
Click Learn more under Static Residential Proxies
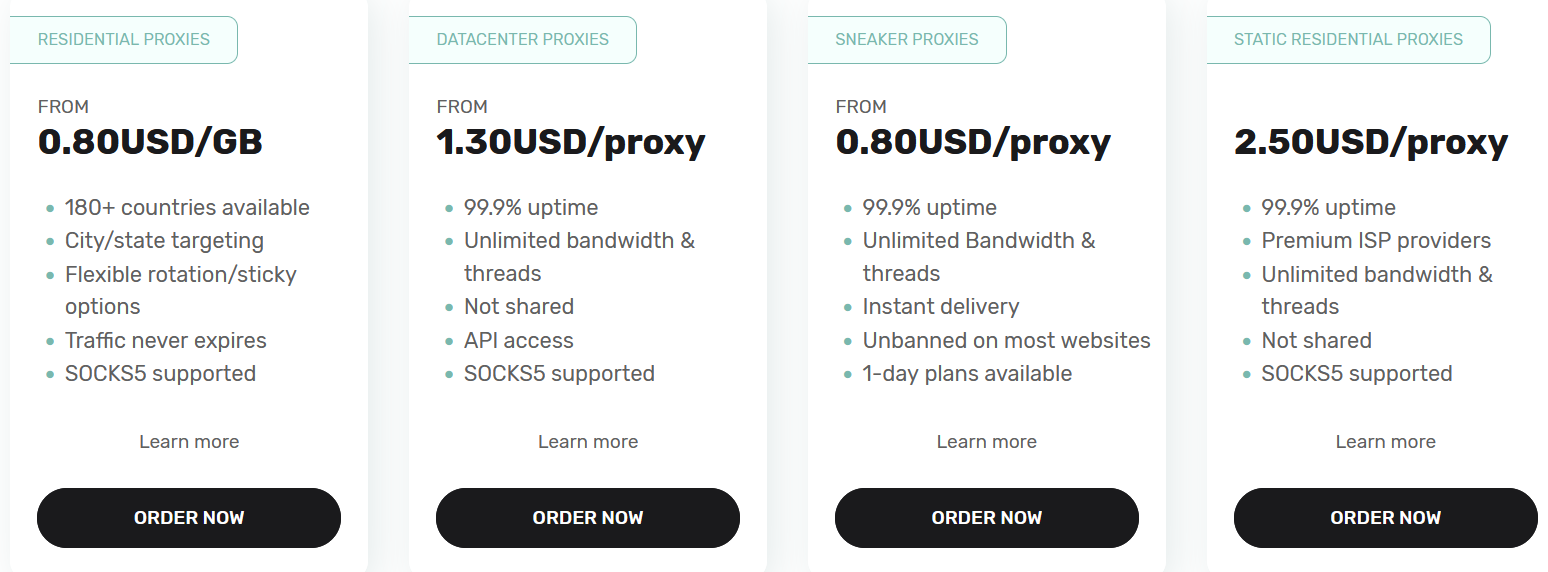click(x=1386, y=442)
